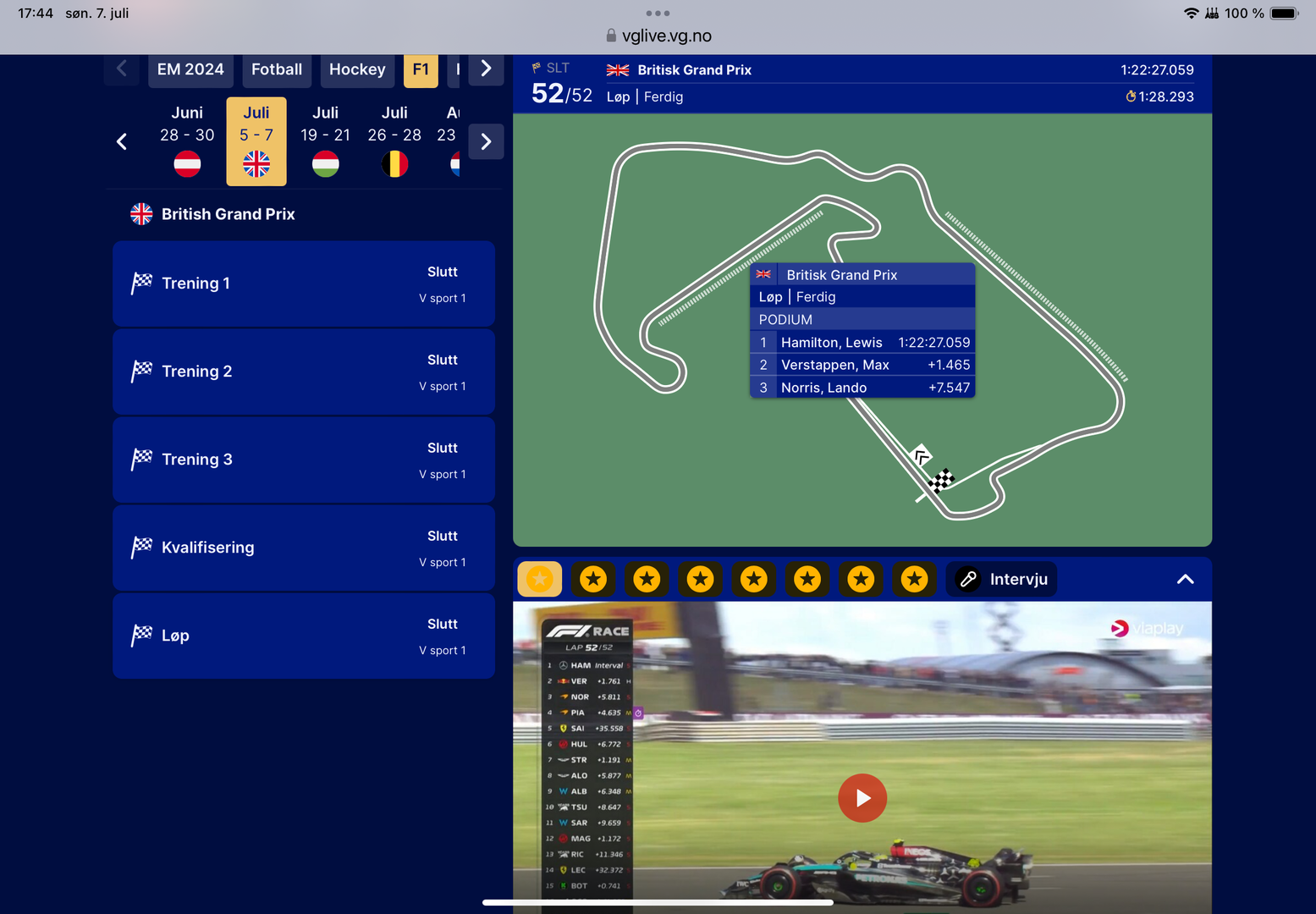
Task: Go to later race weeks arrow
Action: click(486, 141)
